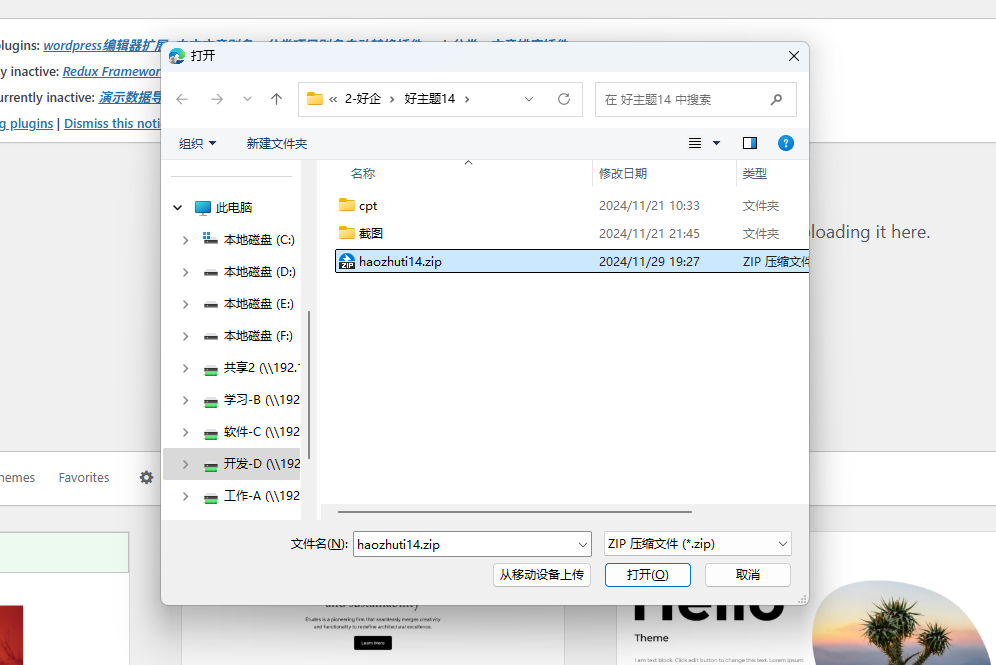
Task: Select the haozhuti14.zip file
Action: [x=400, y=261]
